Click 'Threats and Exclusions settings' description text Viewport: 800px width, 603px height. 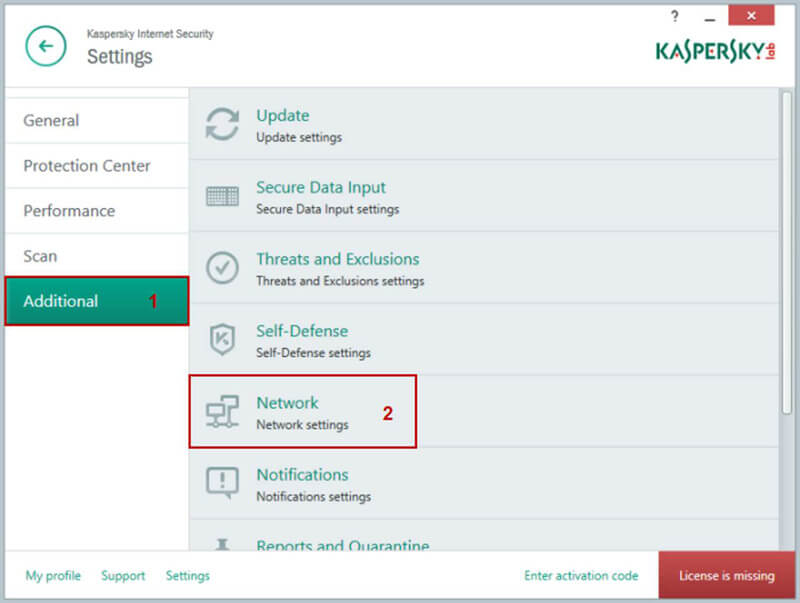click(340, 282)
